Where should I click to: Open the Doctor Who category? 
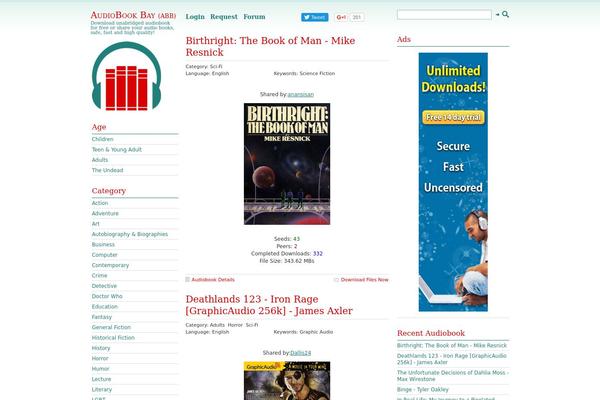pyautogui.click(x=107, y=296)
